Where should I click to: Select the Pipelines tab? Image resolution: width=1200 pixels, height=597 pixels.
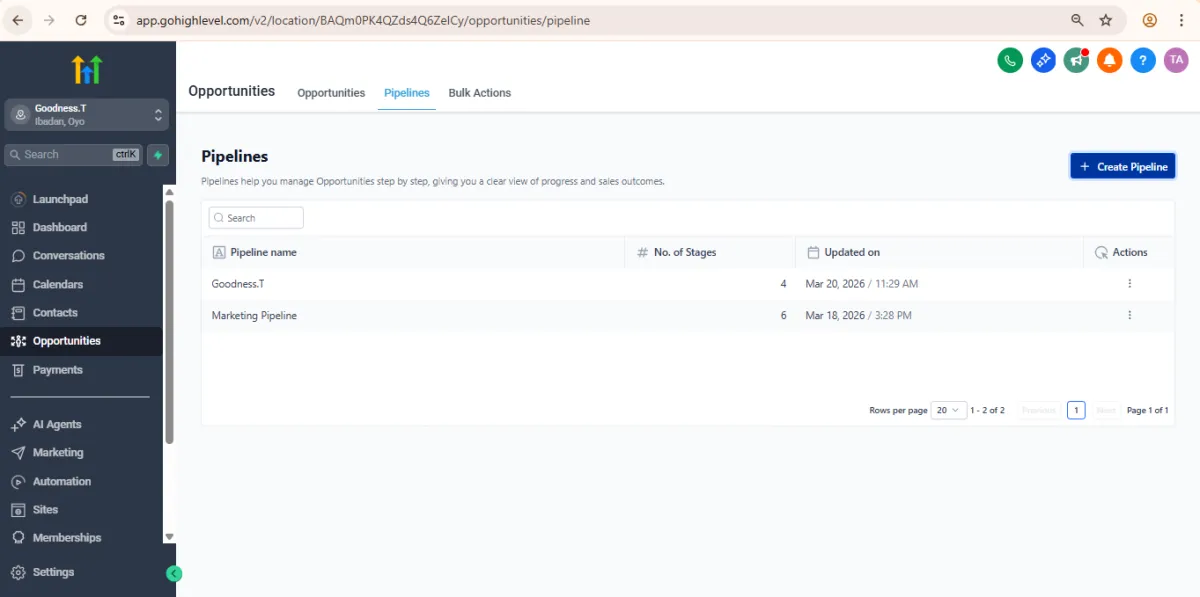(407, 93)
